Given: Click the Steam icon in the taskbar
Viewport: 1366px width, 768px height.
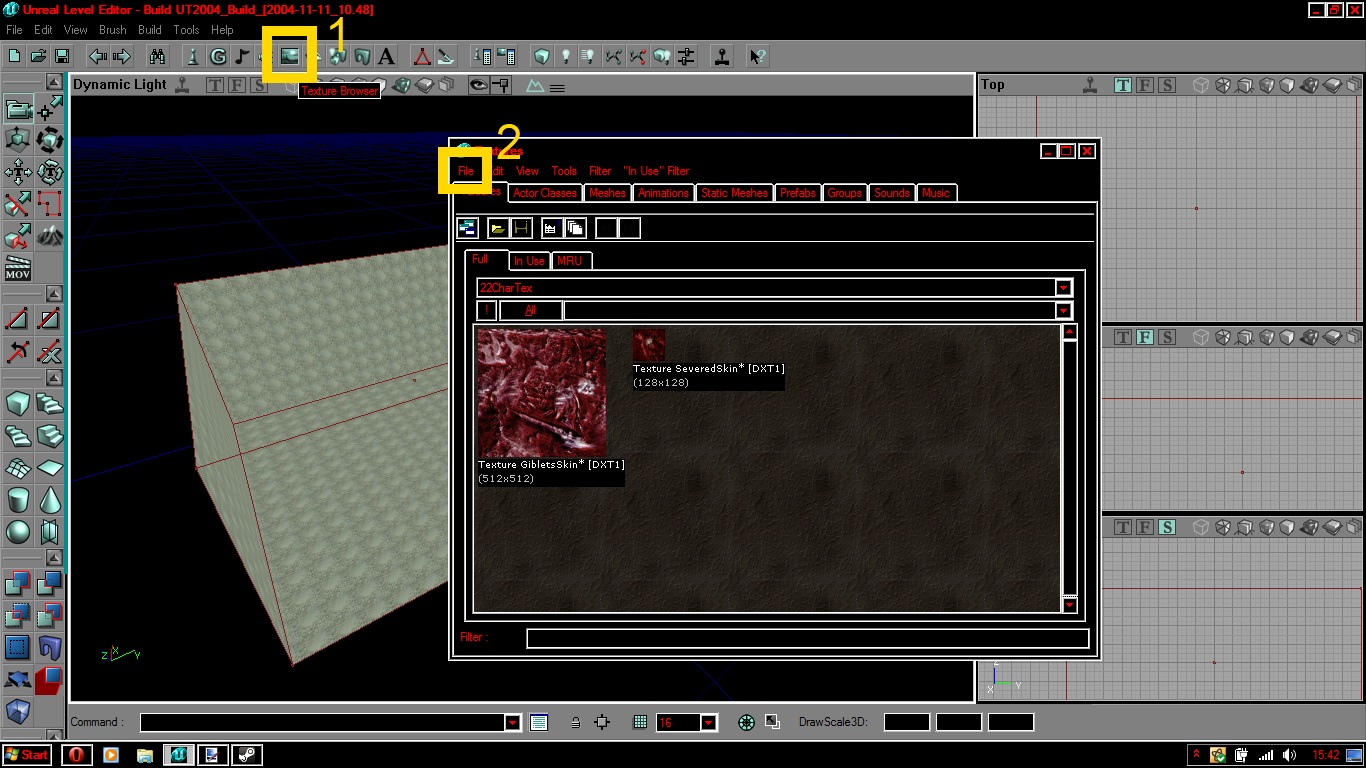Looking at the screenshot, I should click(x=245, y=755).
